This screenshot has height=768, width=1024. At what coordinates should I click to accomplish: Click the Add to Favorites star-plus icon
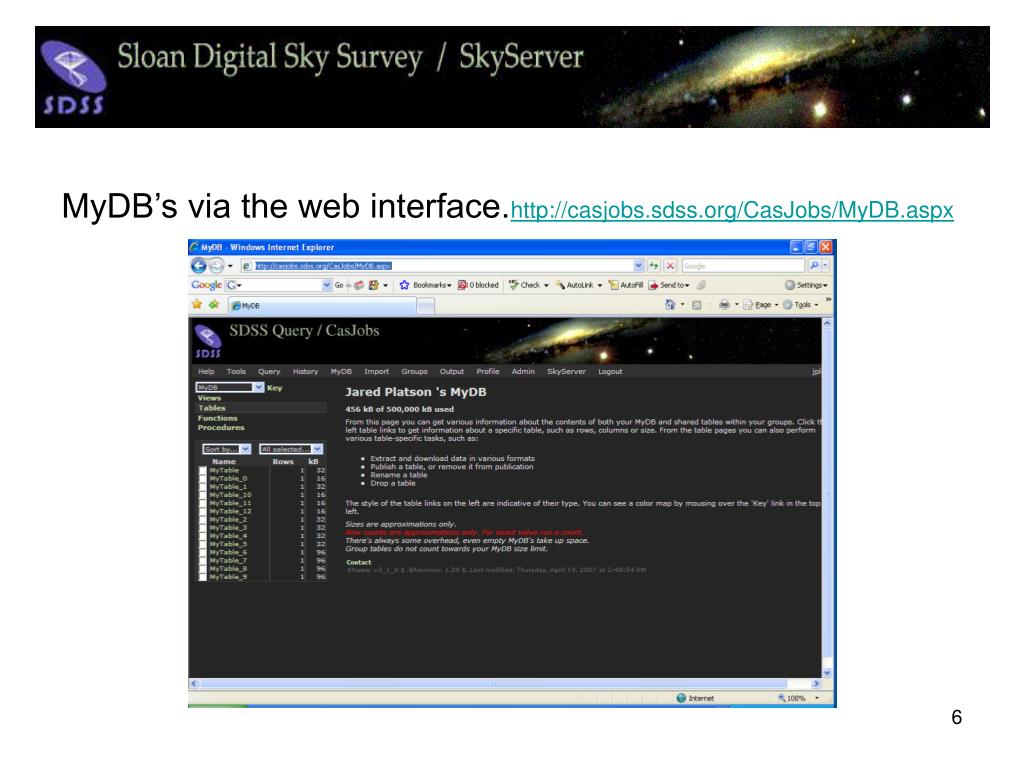[x=214, y=304]
